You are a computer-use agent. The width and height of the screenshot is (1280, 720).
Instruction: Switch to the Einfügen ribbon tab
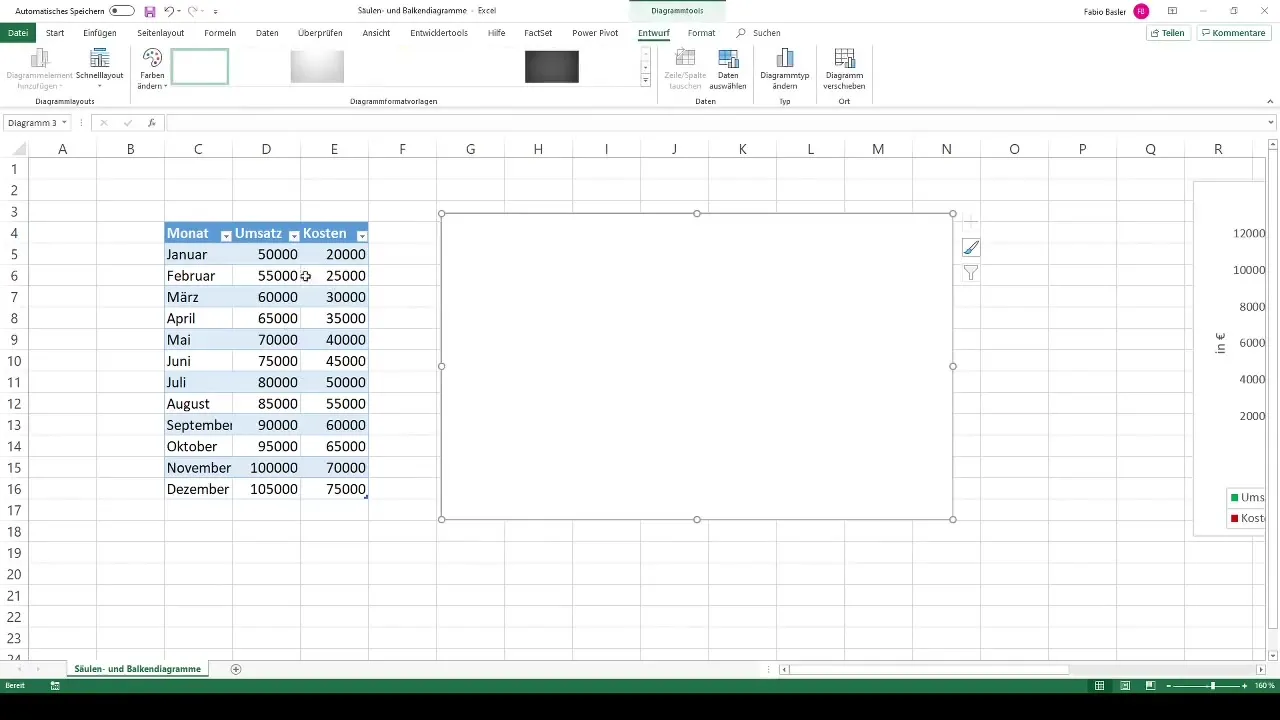tap(100, 33)
